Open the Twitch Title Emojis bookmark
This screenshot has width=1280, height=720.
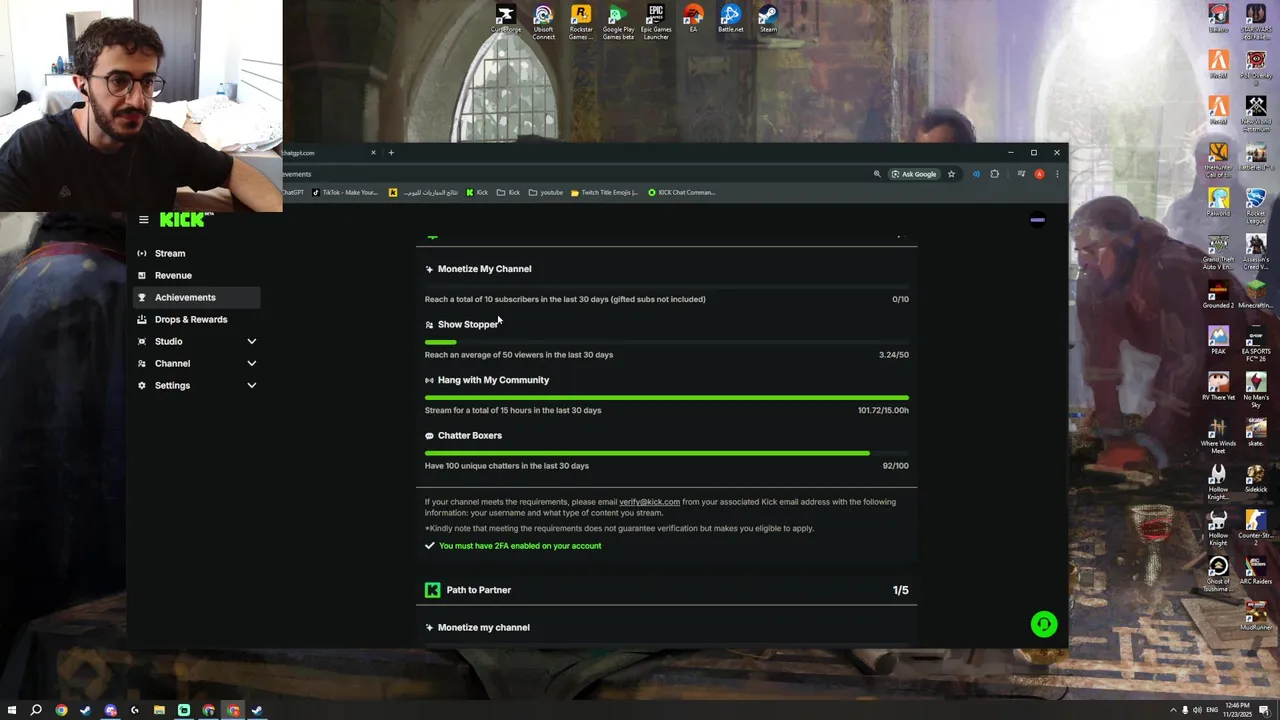click(604, 192)
